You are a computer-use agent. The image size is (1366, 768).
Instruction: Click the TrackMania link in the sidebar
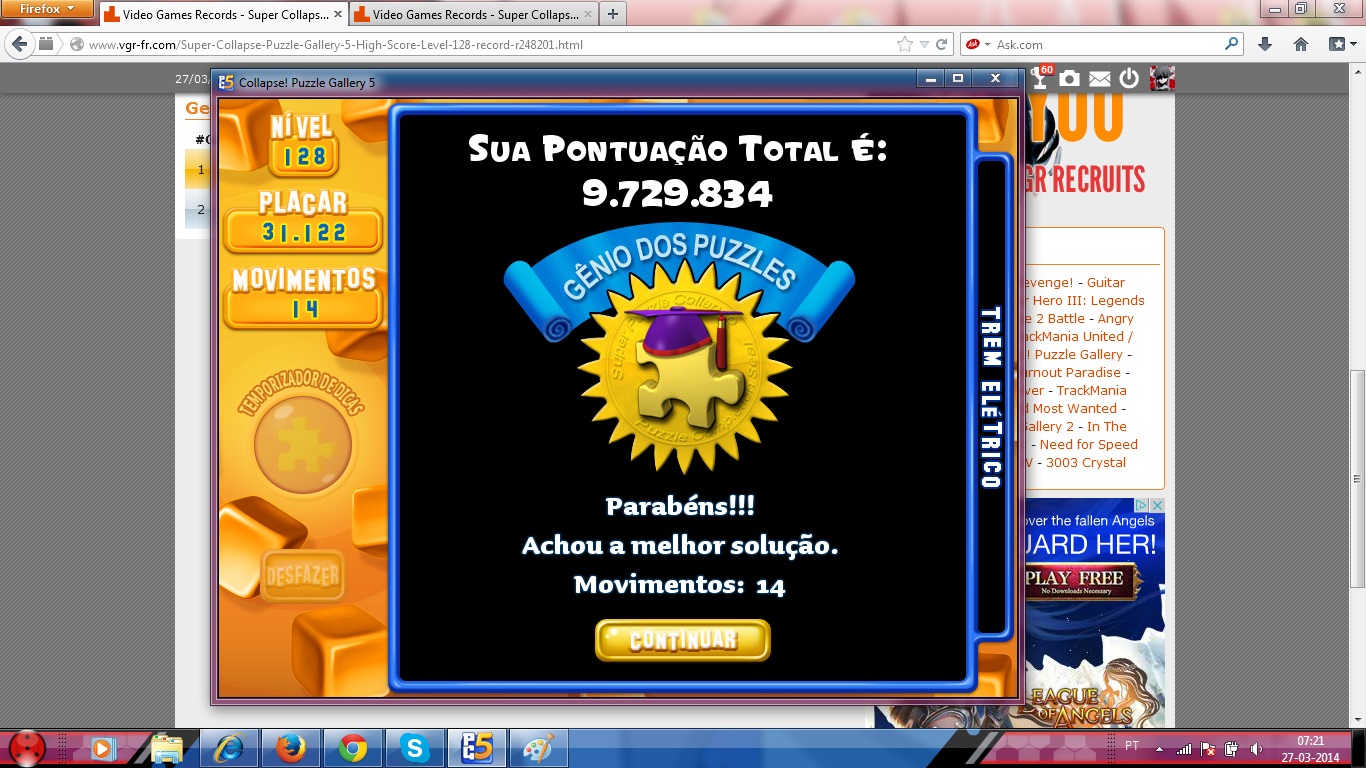point(1091,390)
